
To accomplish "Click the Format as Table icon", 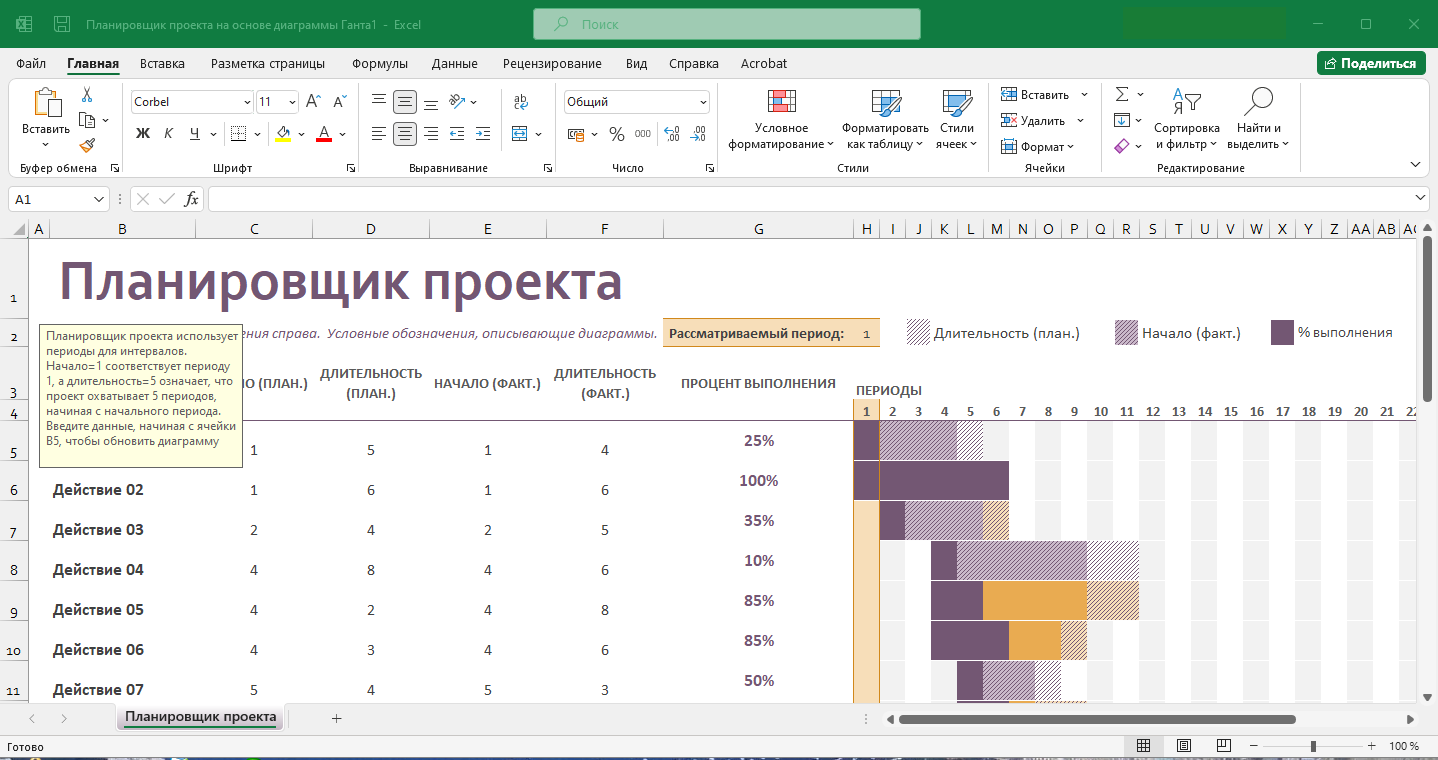I will click(886, 102).
